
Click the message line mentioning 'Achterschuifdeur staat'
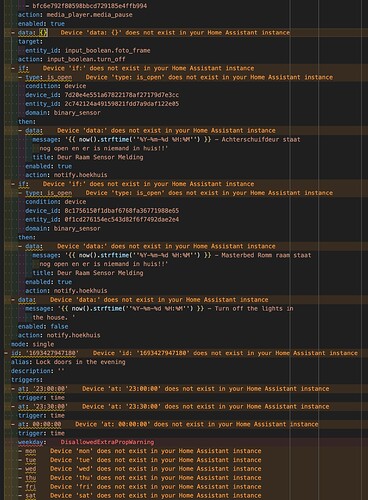pyautogui.click(x=166, y=139)
